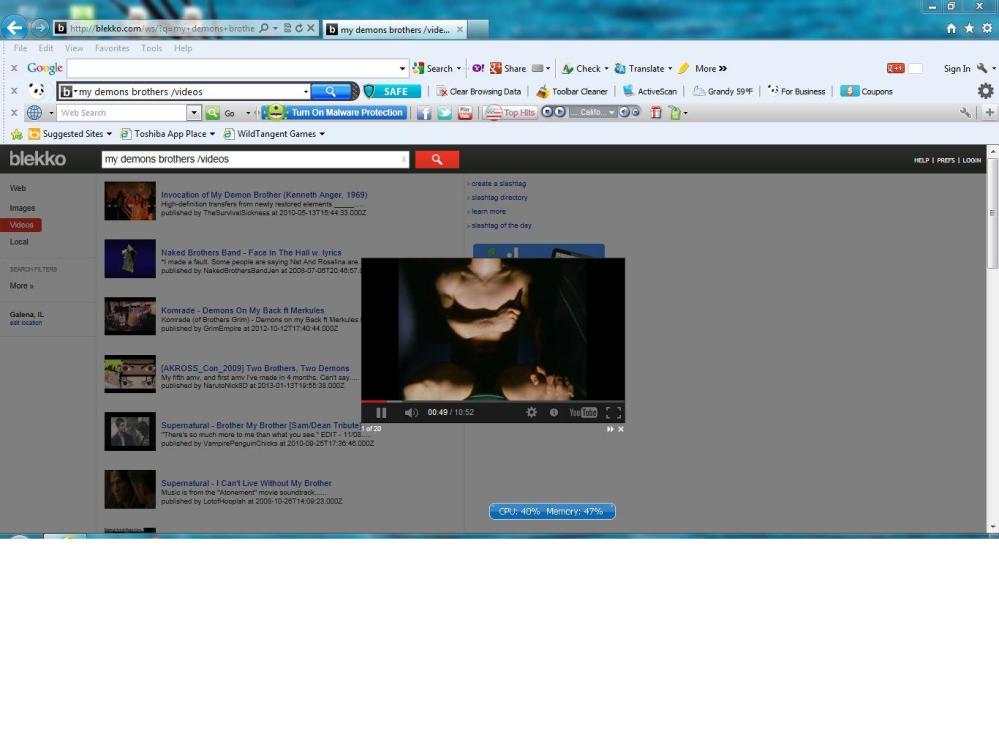Open the large toolbar settings gear

[x=985, y=91]
